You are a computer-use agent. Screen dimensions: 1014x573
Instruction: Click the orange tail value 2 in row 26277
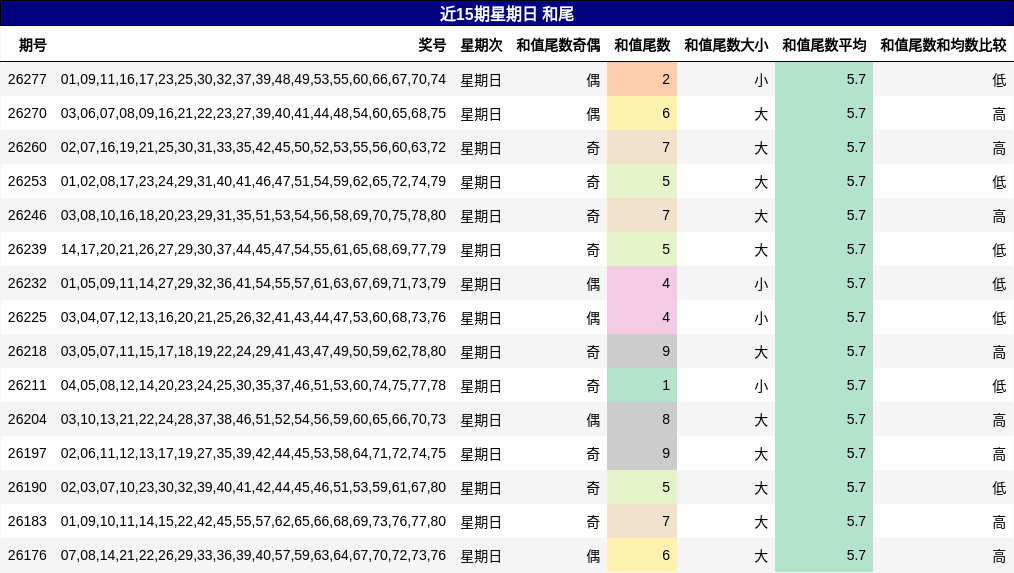point(642,80)
